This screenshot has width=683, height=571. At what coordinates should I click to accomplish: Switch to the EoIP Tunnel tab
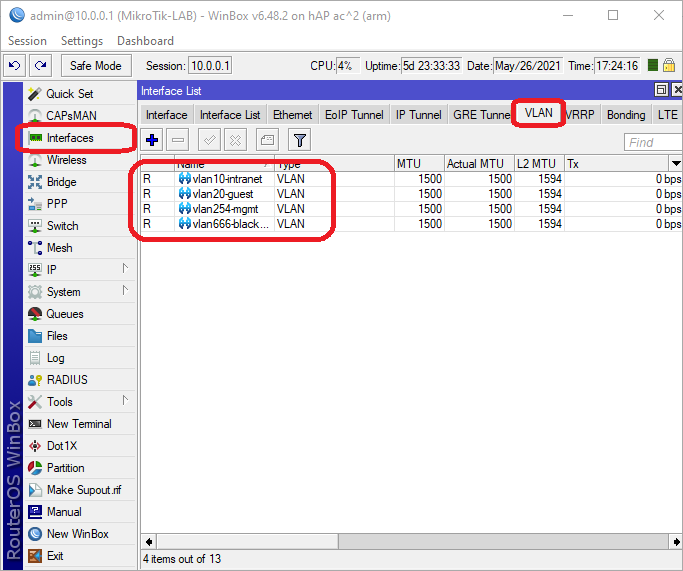click(x=354, y=115)
